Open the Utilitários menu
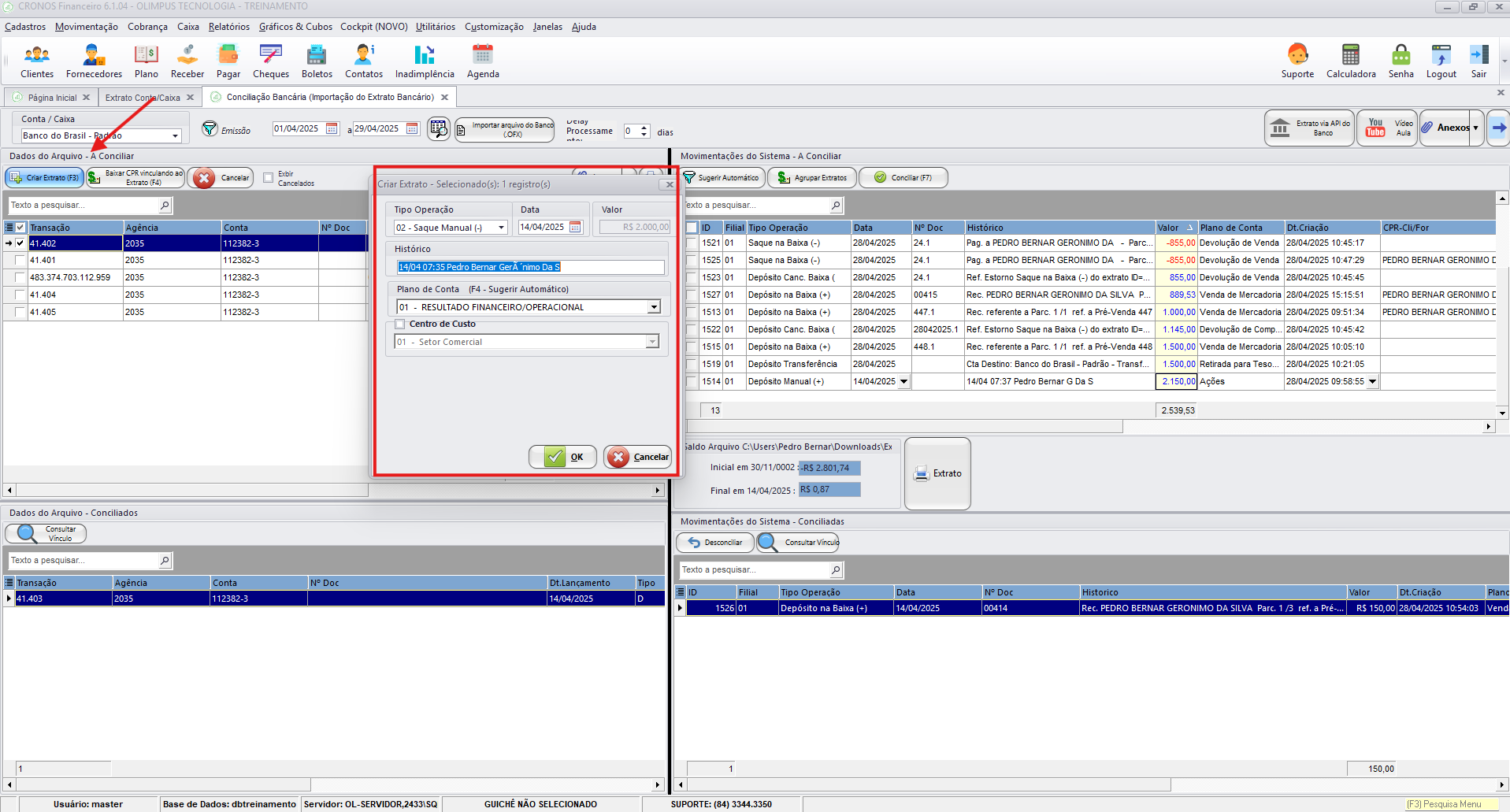The image size is (1510, 812). pyautogui.click(x=436, y=27)
